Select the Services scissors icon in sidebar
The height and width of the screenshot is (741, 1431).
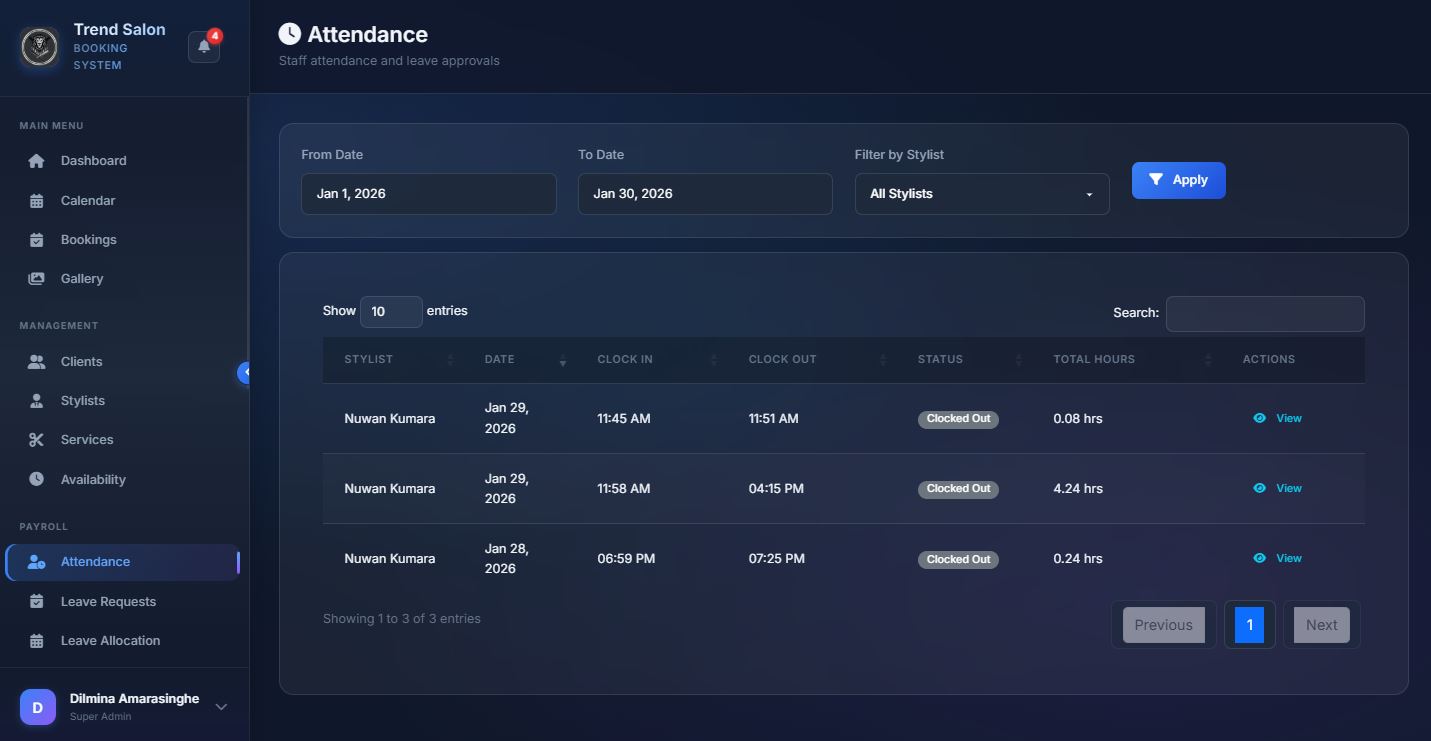[36, 439]
